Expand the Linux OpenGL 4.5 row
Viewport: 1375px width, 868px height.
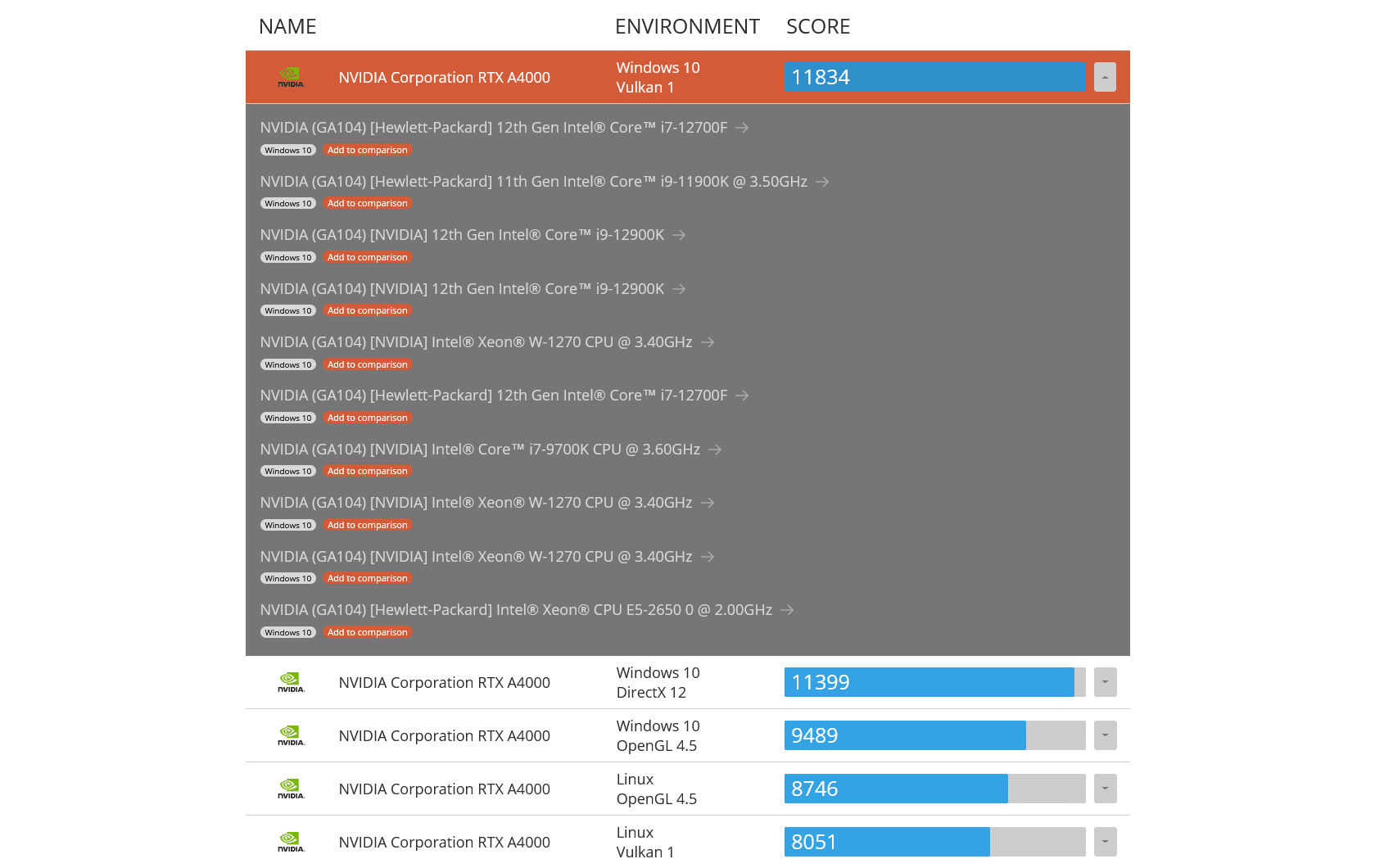1105,789
